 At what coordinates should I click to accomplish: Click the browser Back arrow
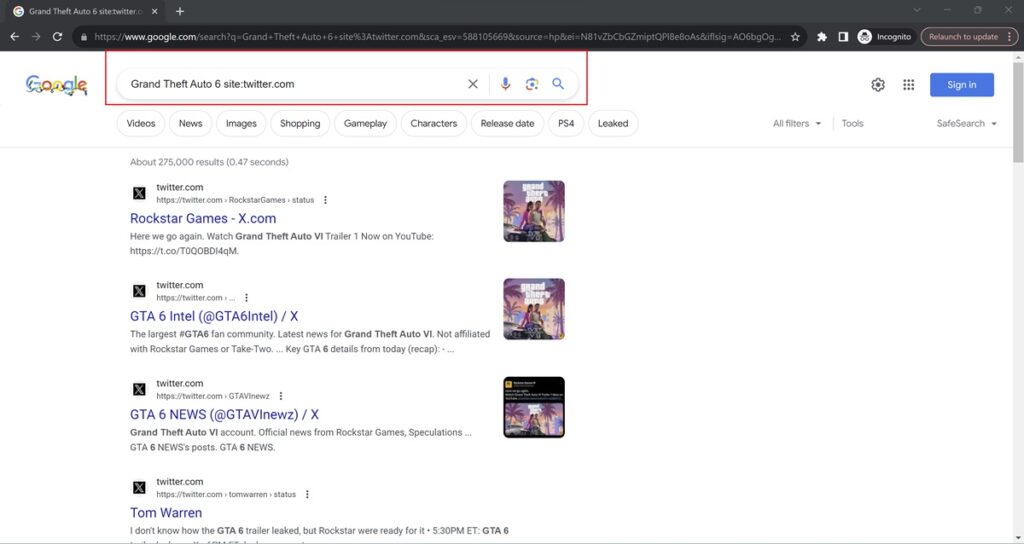coord(14,37)
